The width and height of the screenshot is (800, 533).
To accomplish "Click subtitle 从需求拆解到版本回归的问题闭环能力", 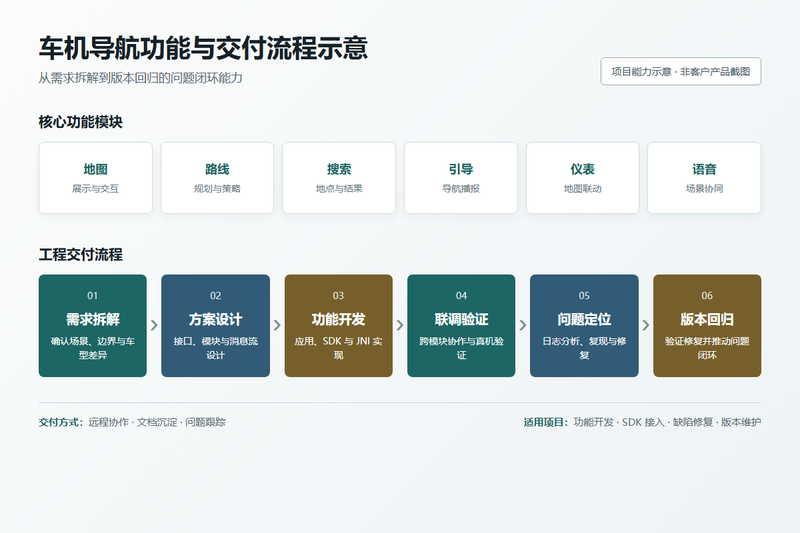I will click(x=140, y=78).
